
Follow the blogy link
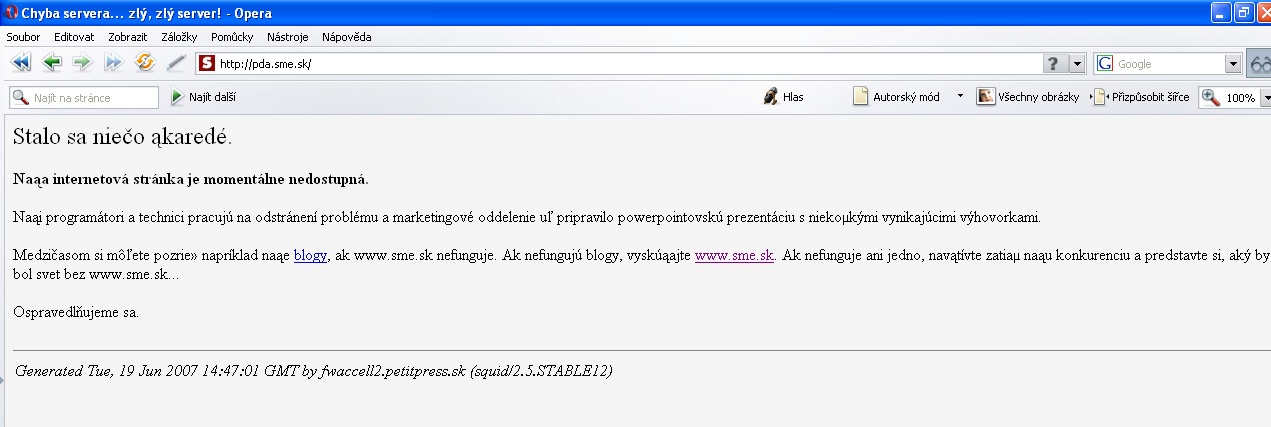pyautogui.click(x=310, y=255)
